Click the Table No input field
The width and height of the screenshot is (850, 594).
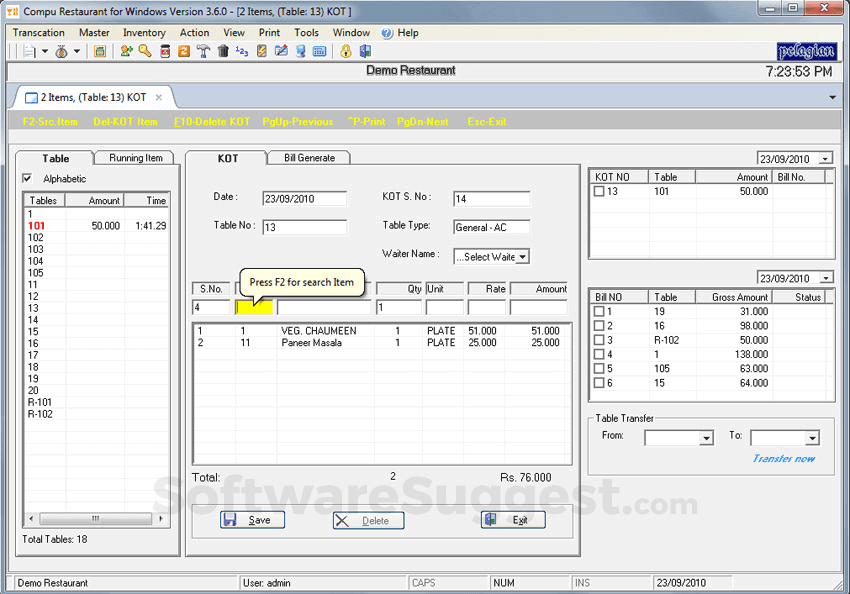point(305,228)
